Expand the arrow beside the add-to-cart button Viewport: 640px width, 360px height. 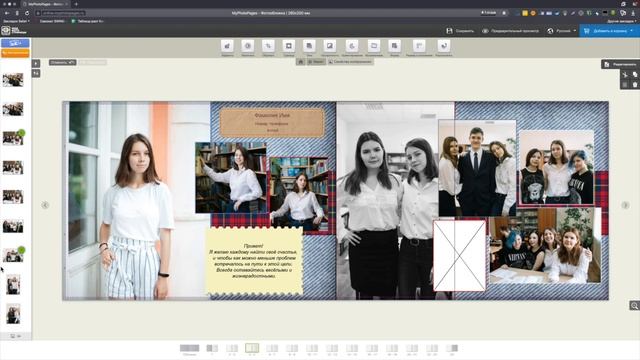pos(632,31)
